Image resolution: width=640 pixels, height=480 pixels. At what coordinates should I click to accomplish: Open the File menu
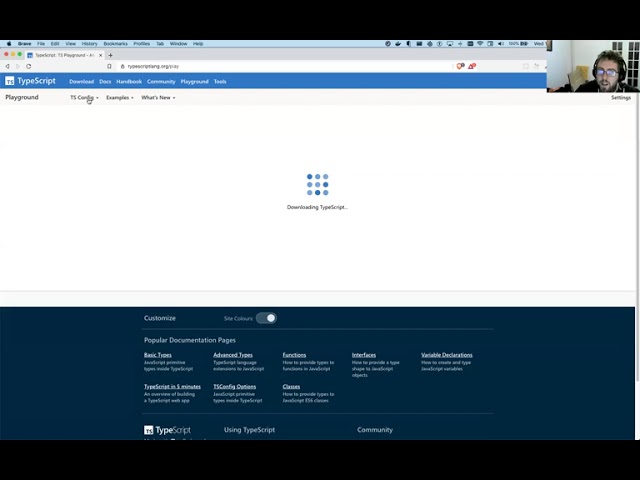tap(41, 44)
